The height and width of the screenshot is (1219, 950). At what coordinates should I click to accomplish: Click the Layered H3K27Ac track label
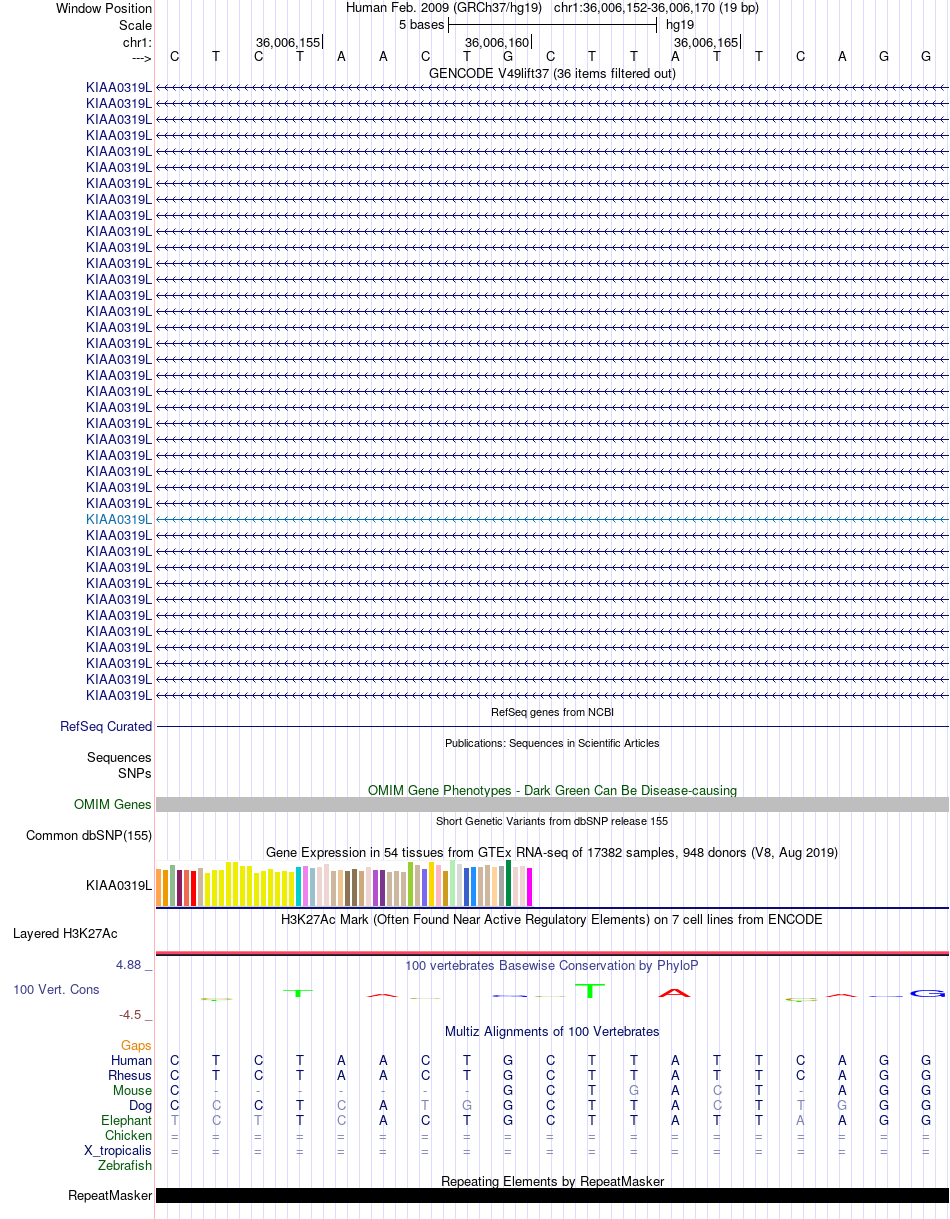(x=65, y=933)
